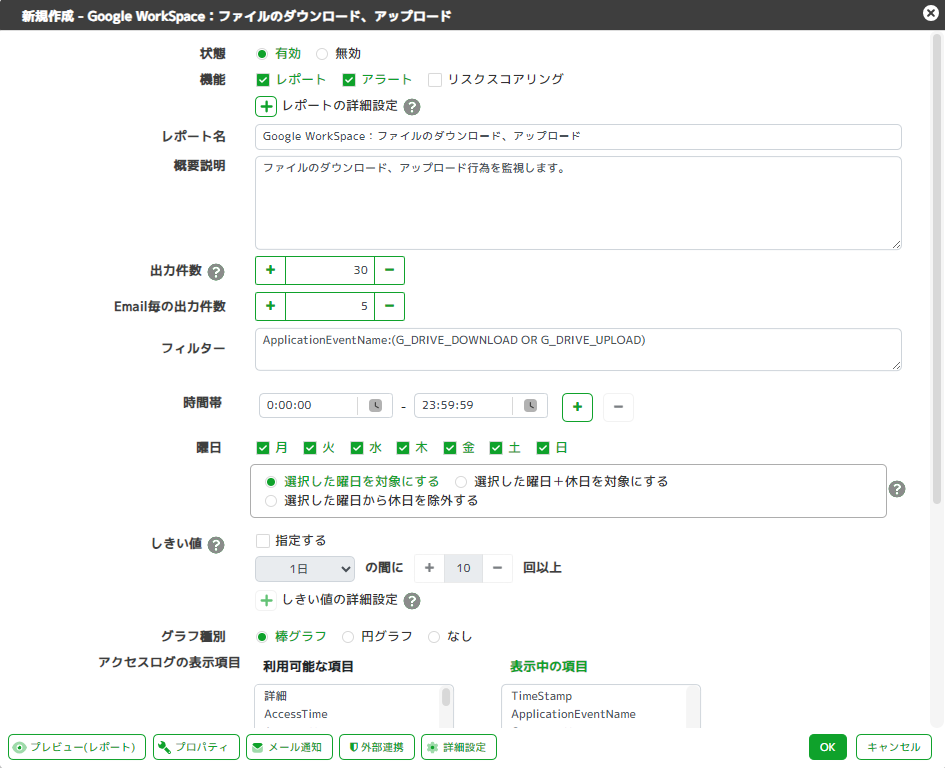Decrease Email毎の出力件数 with minus button
Image resolution: width=945 pixels, height=768 pixels.
tap(389, 306)
